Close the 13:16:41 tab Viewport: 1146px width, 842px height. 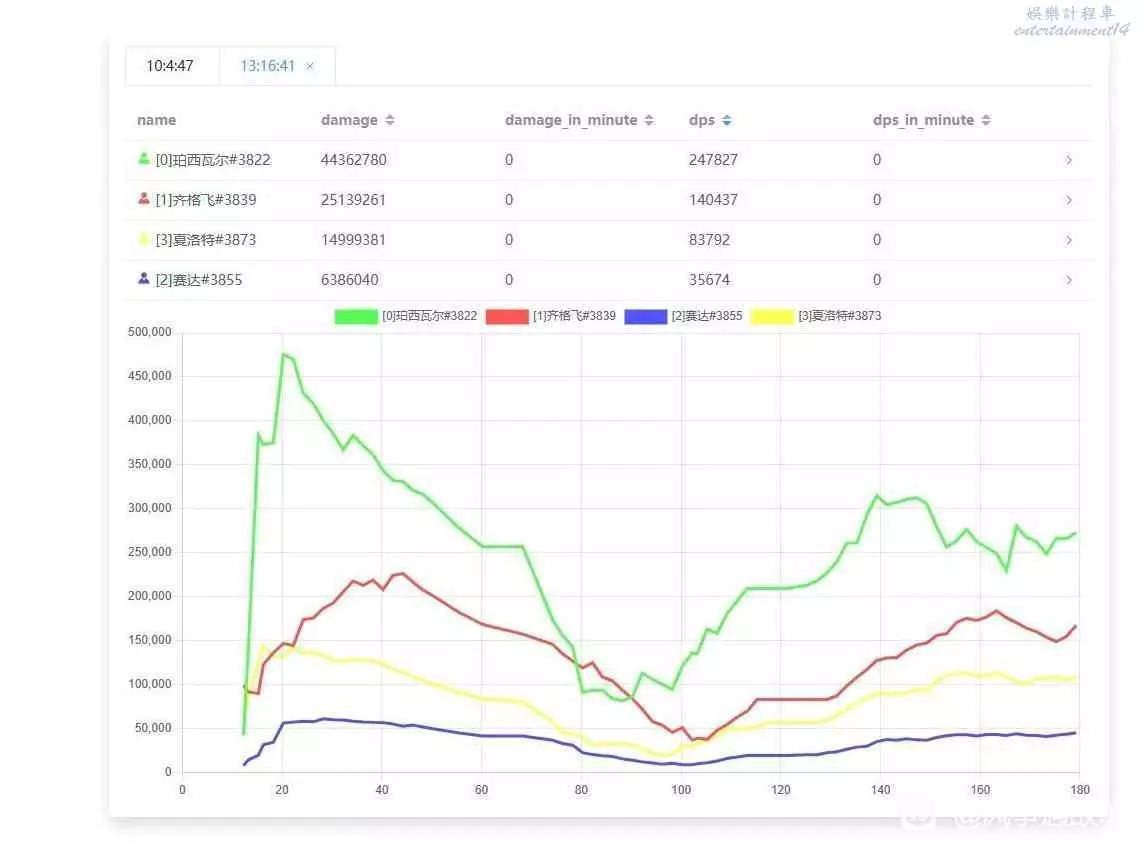coord(310,66)
